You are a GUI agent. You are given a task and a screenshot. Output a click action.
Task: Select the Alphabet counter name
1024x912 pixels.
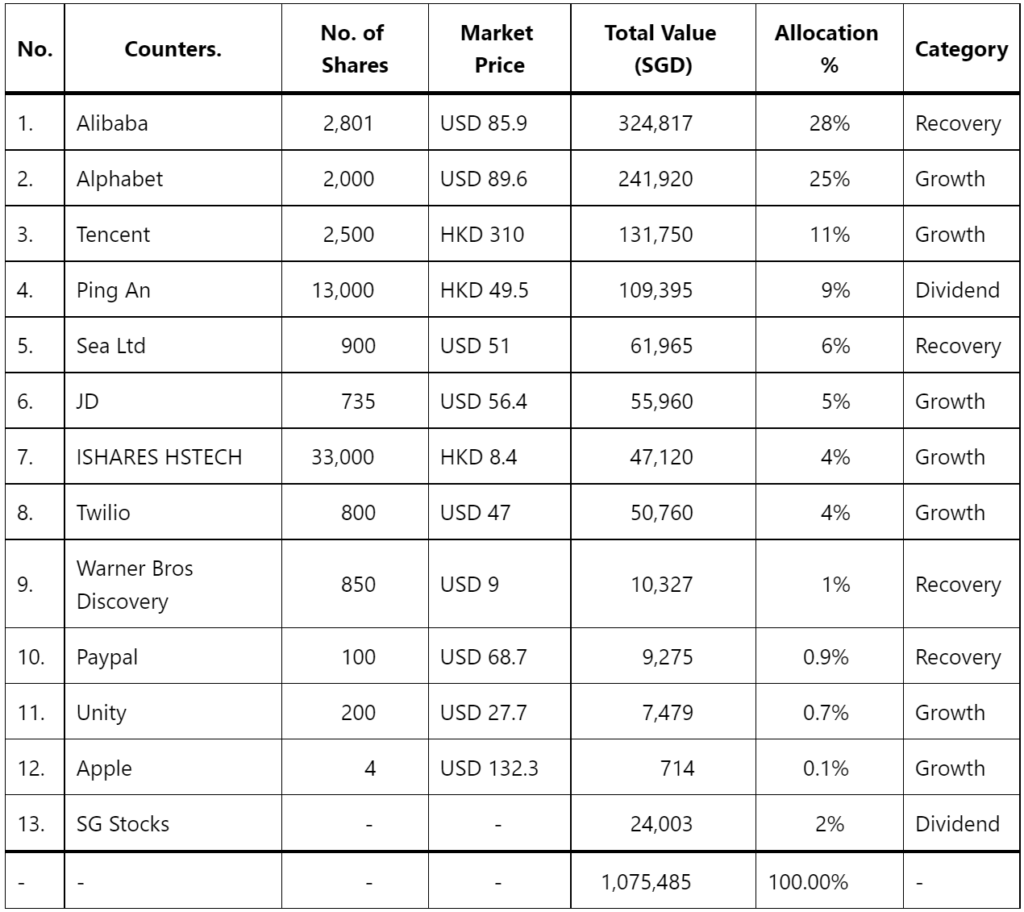(120, 179)
